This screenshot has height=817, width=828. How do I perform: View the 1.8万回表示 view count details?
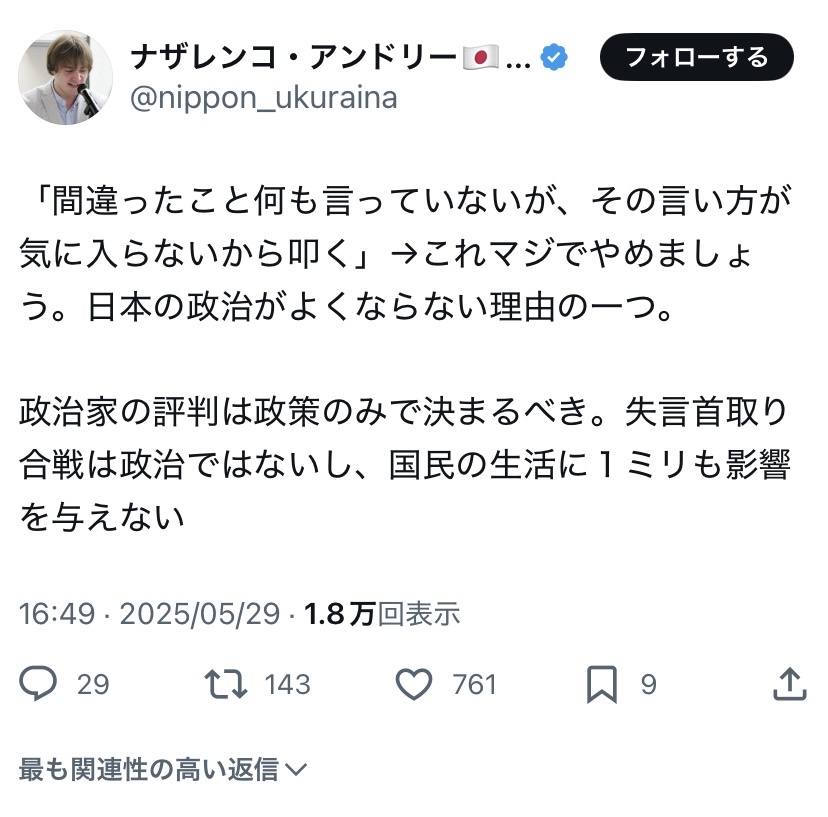(383, 614)
